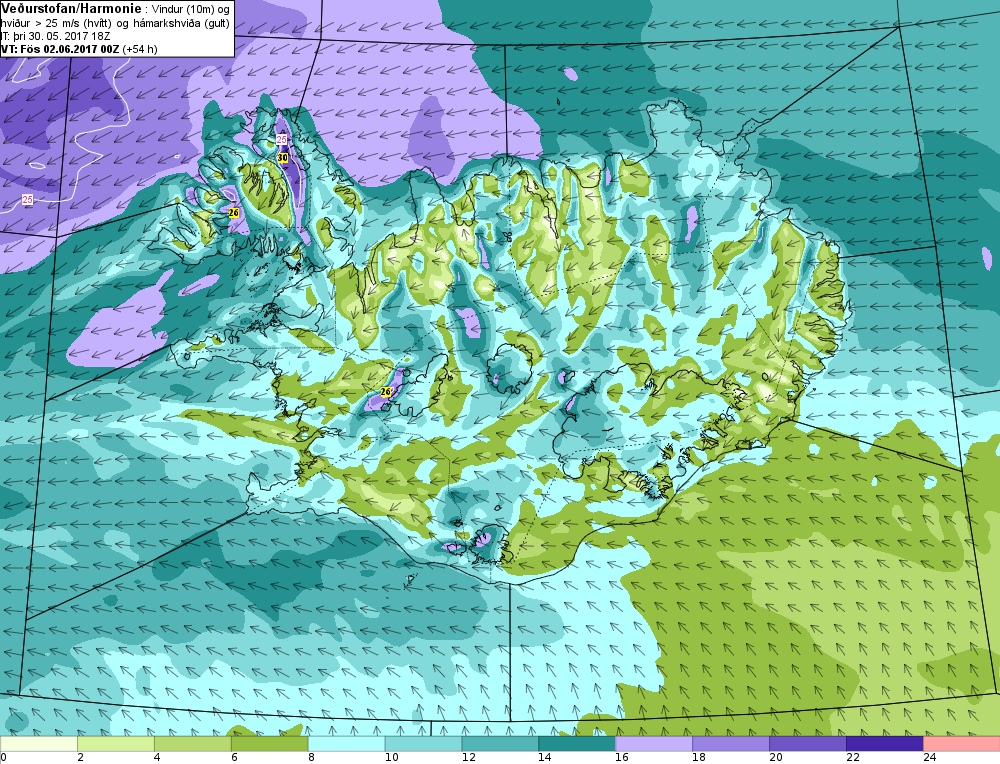This screenshot has height=764, width=1000.
Task: Click the '(+54 h)' forecast offset text
Action: click(140, 48)
